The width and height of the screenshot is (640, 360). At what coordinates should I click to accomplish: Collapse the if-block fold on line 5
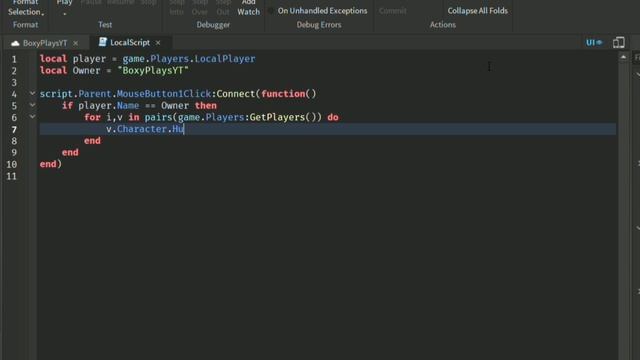pyautogui.click(x=32, y=105)
